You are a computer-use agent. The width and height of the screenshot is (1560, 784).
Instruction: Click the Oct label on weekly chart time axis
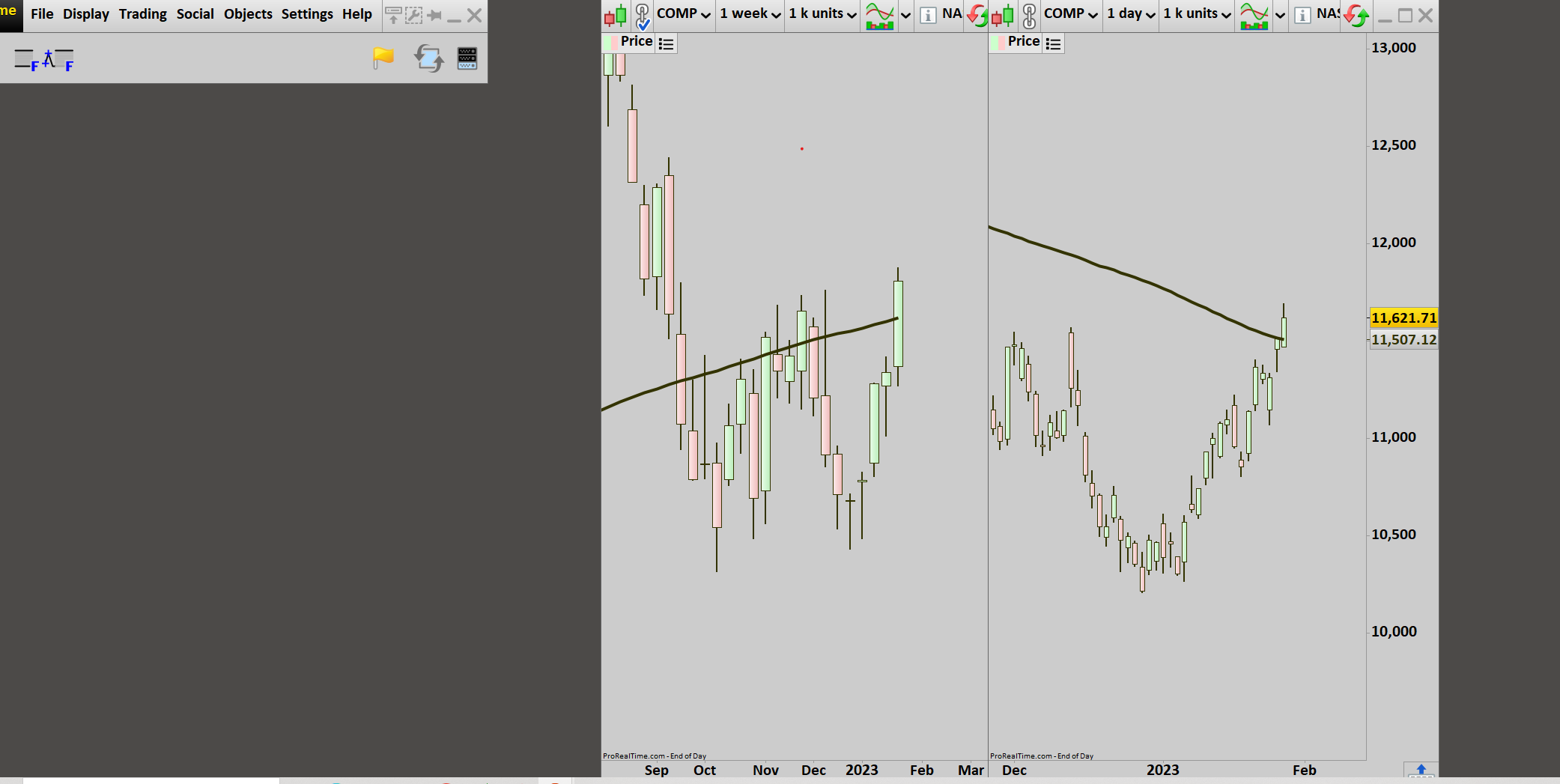(705, 771)
